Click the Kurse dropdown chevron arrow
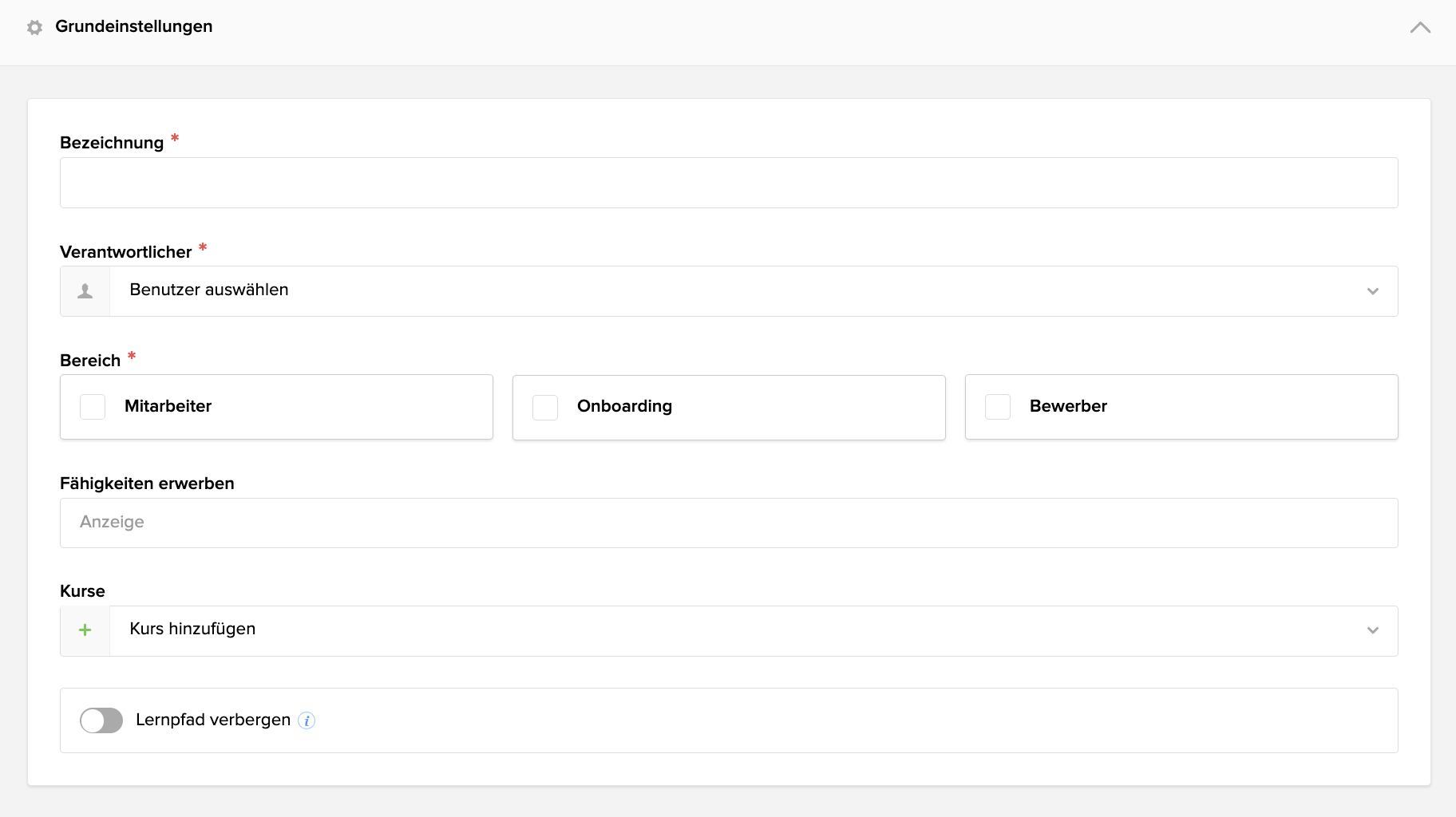This screenshot has height=817, width=1456. [x=1372, y=630]
